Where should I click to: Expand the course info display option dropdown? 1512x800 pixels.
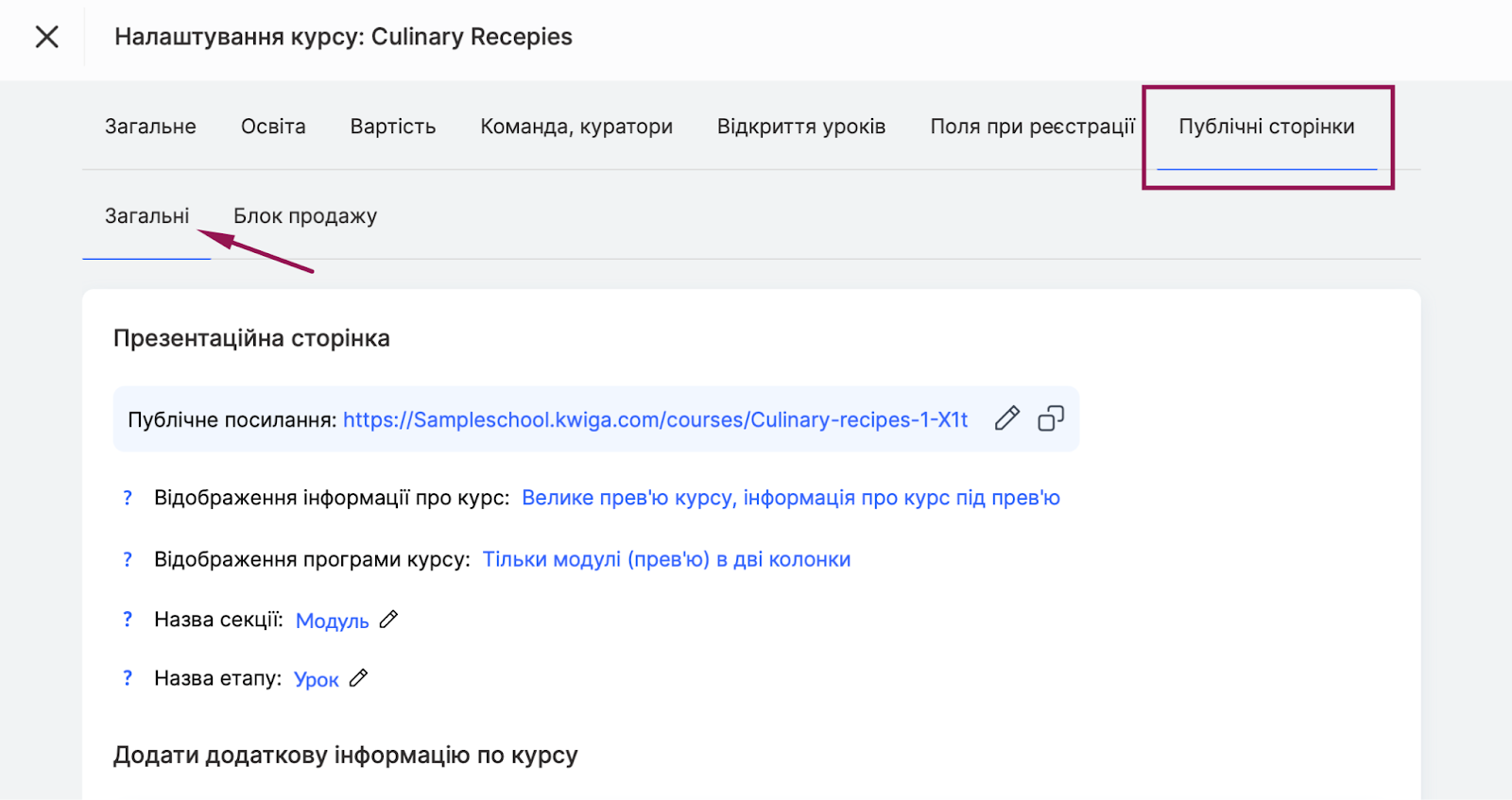[x=790, y=498]
